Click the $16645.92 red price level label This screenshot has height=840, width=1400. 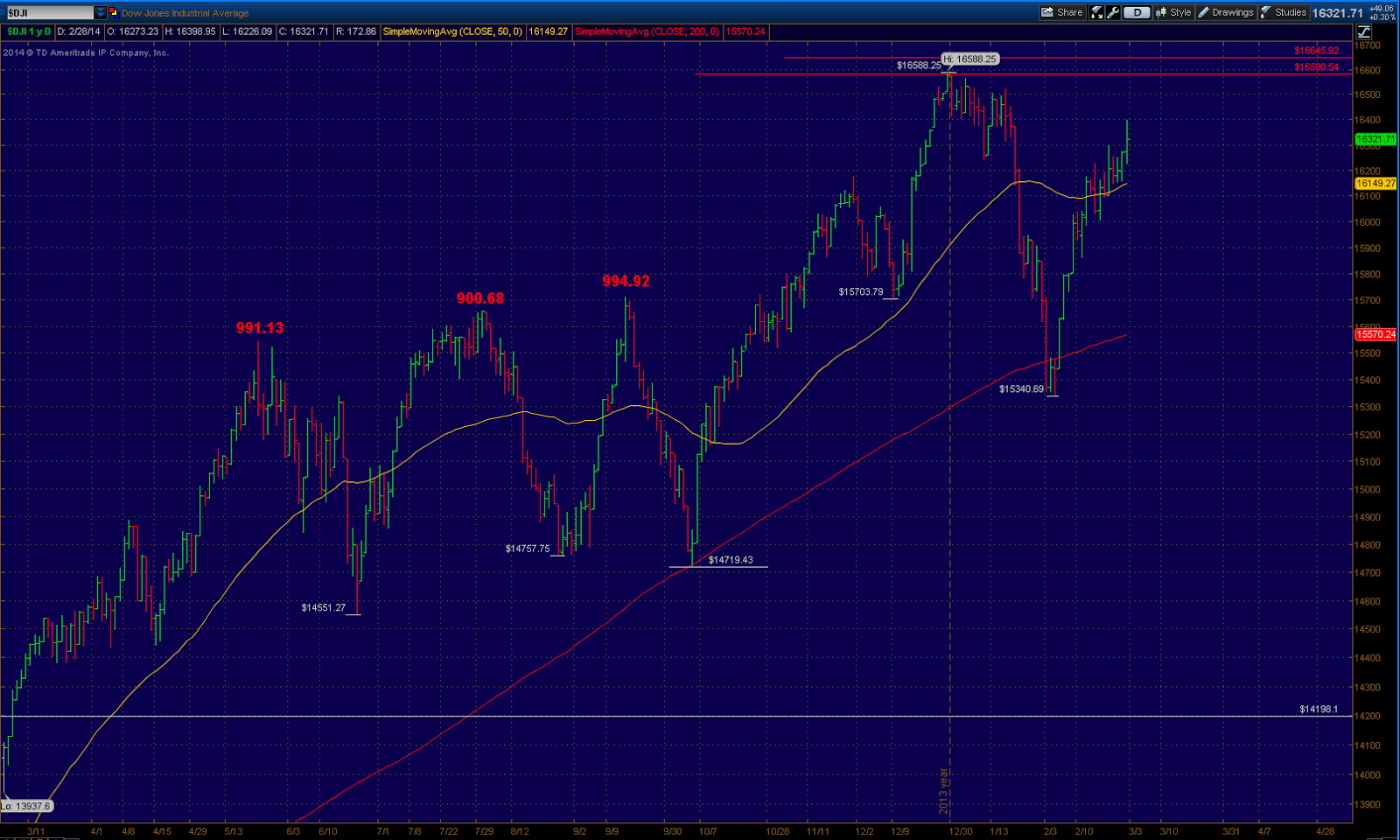pos(1317,51)
